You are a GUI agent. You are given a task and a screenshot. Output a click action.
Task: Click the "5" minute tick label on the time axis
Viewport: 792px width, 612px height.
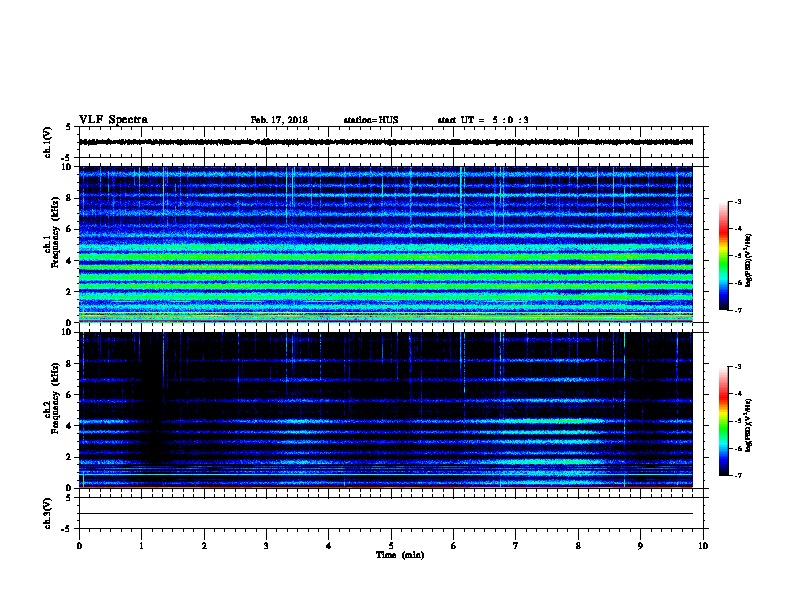point(391,545)
